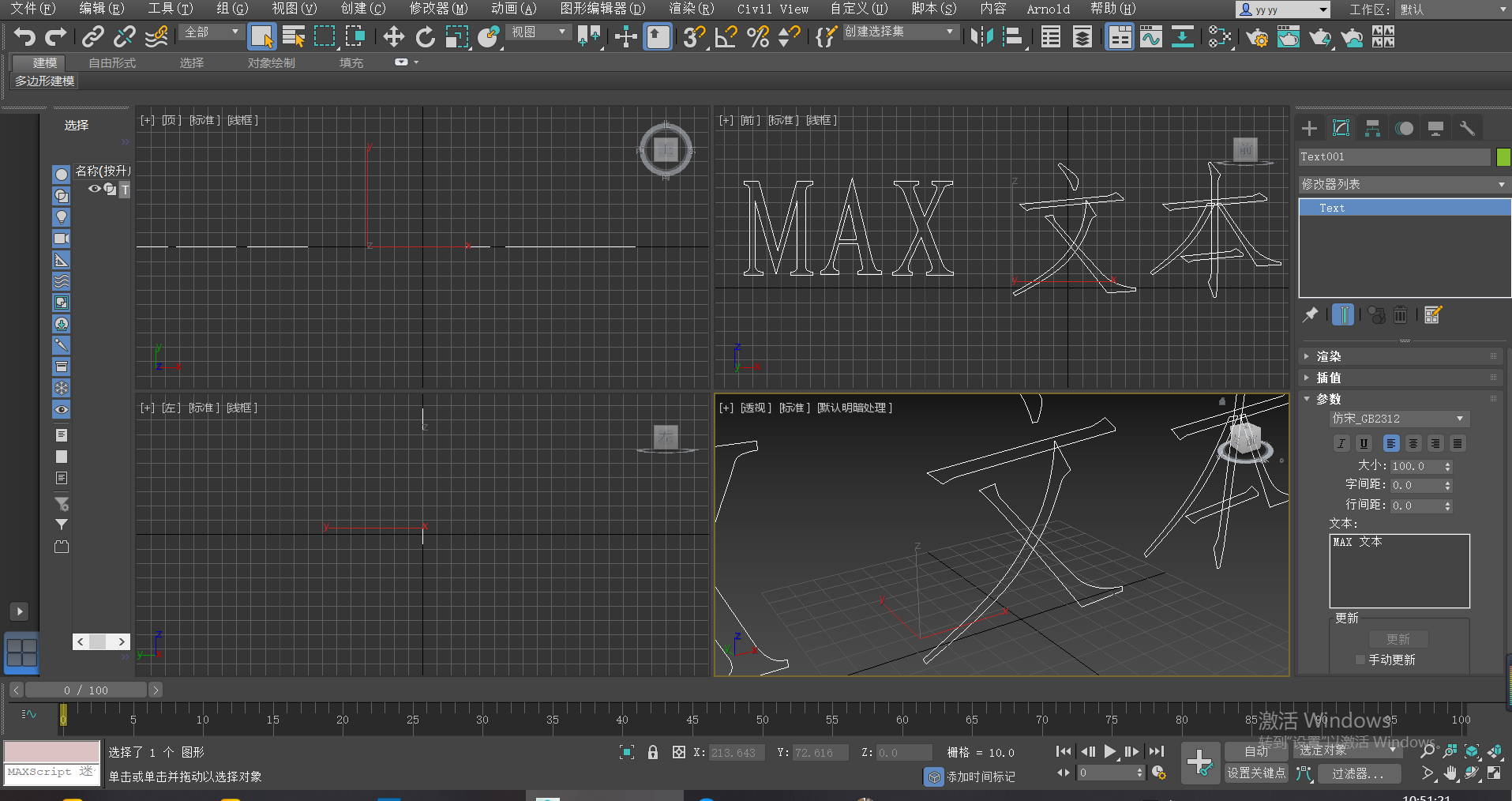Select the Select and Move tool
The width and height of the screenshot is (1512, 801).
pos(393,36)
